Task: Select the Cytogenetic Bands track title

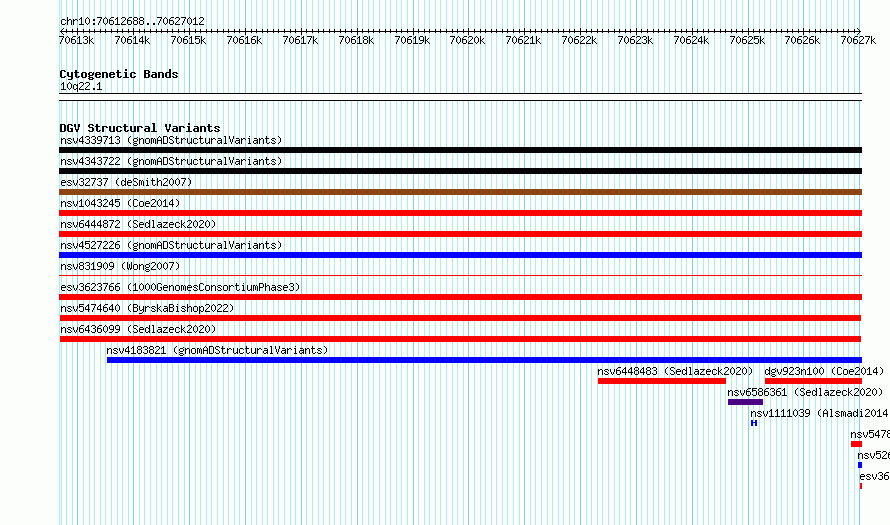Action: click(x=119, y=74)
